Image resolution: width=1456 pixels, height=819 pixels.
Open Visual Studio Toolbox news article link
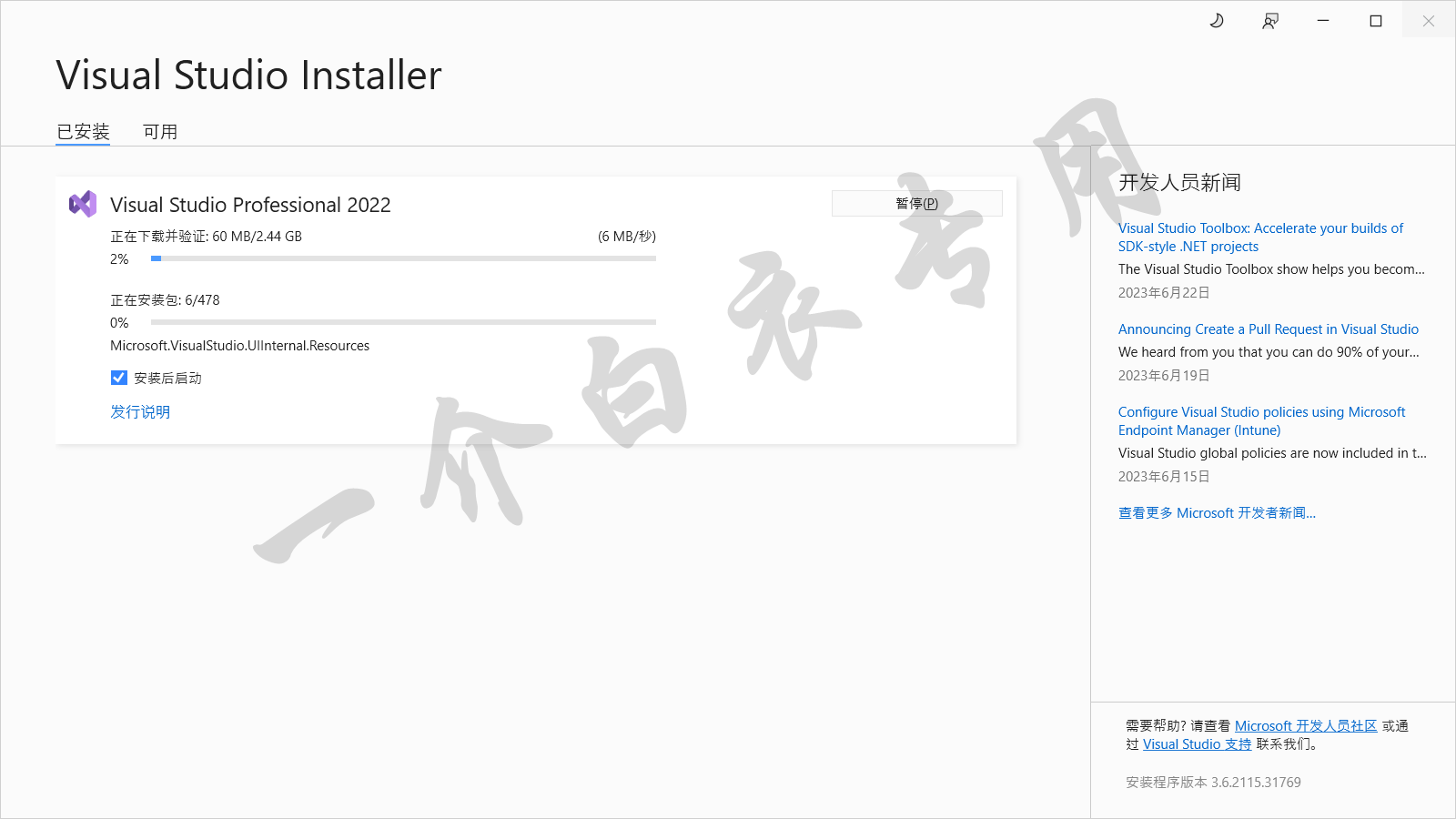point(1260,238)
